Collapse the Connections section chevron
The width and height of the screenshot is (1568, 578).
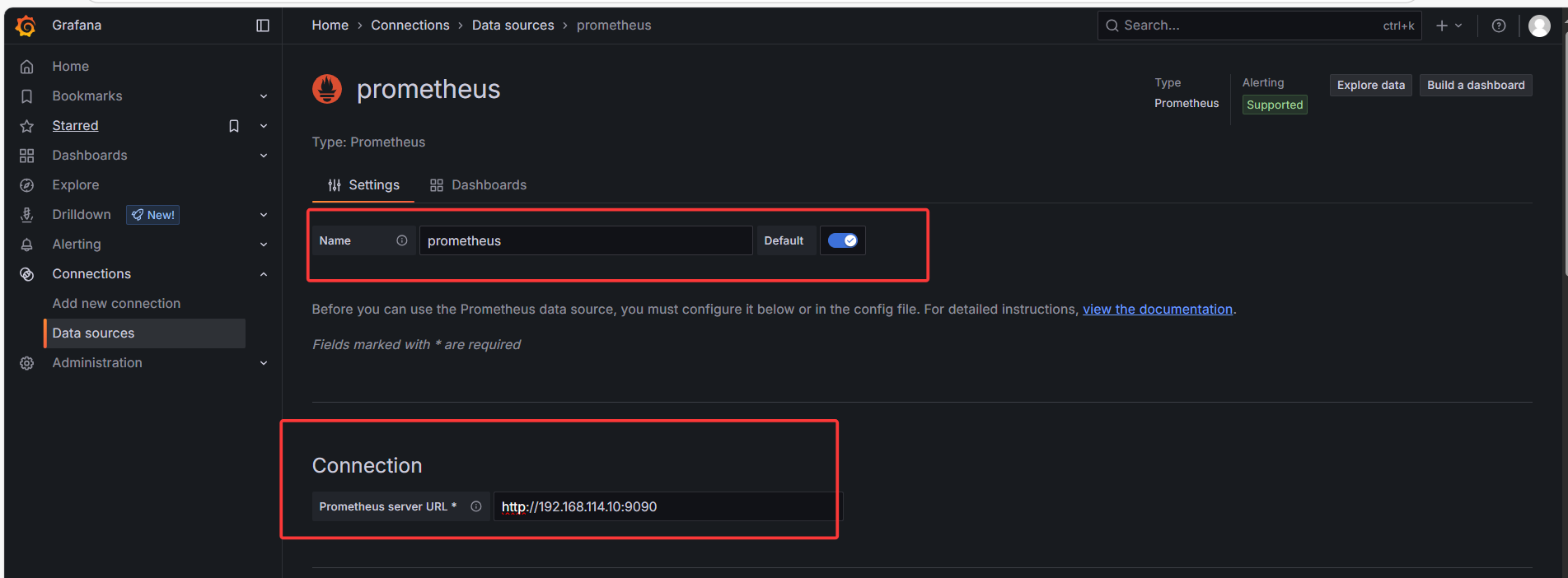264,274
